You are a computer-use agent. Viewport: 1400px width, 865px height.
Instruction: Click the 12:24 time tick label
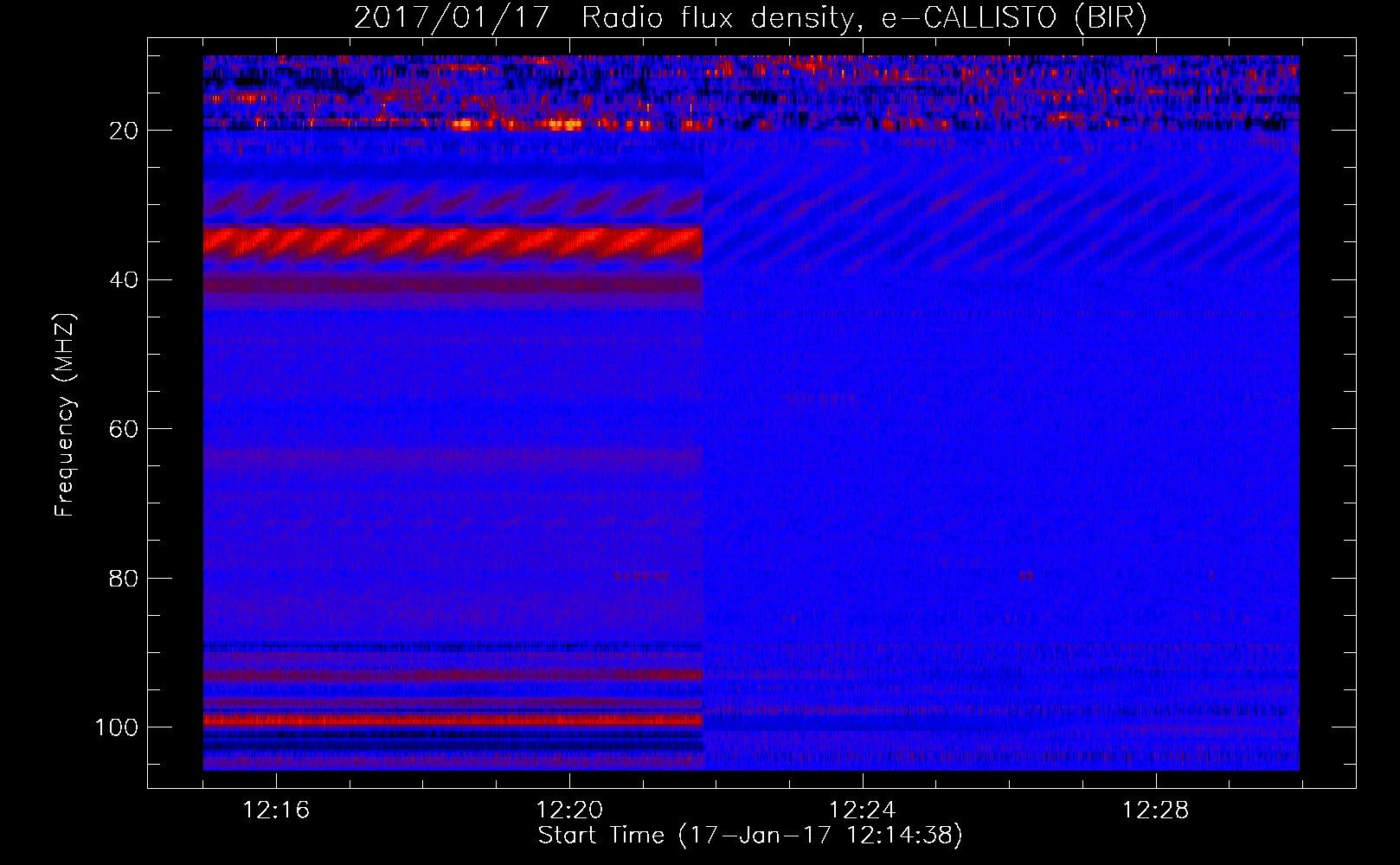862,811
